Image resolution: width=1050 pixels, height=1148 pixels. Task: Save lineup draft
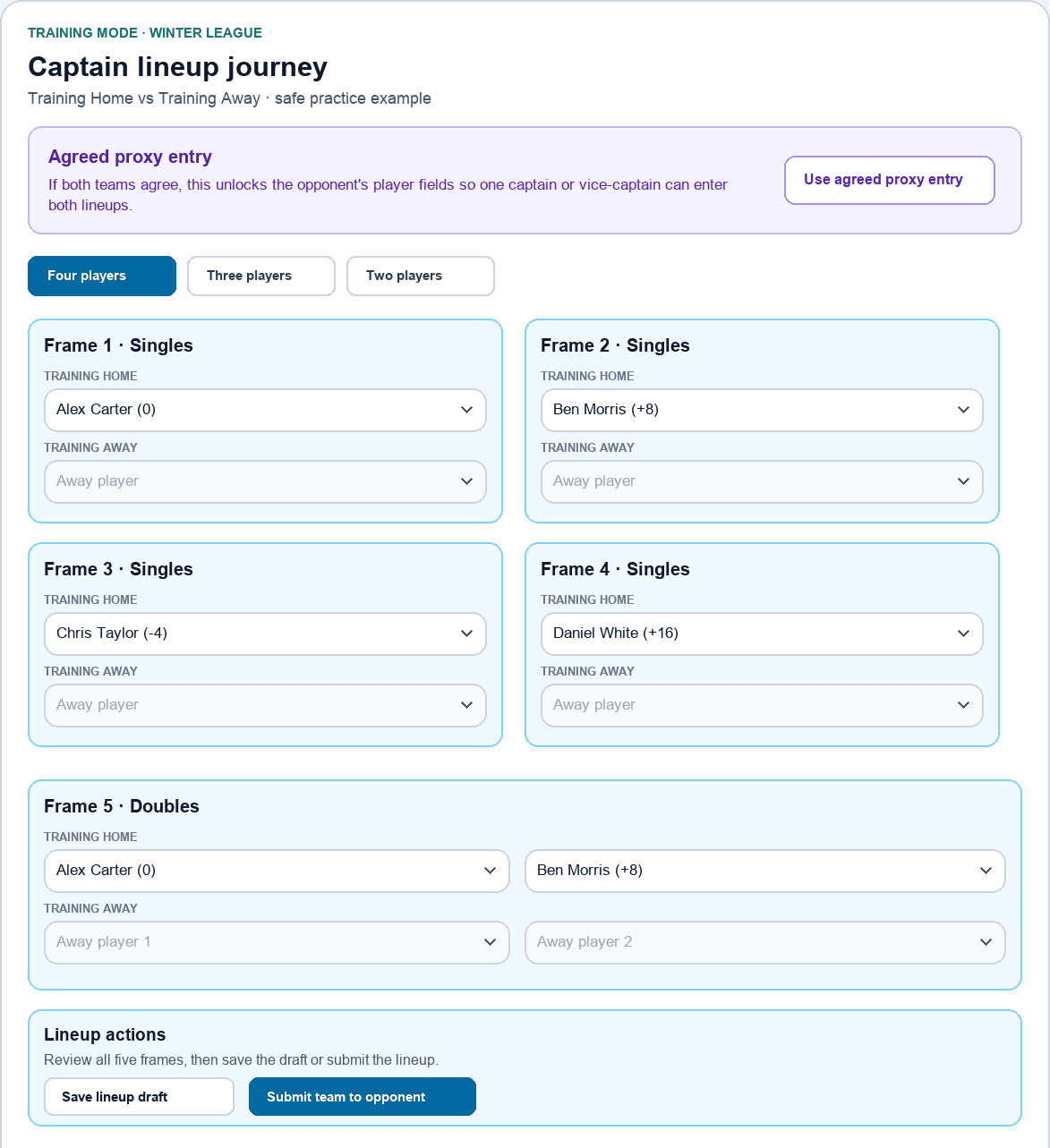pos(139,1097)
